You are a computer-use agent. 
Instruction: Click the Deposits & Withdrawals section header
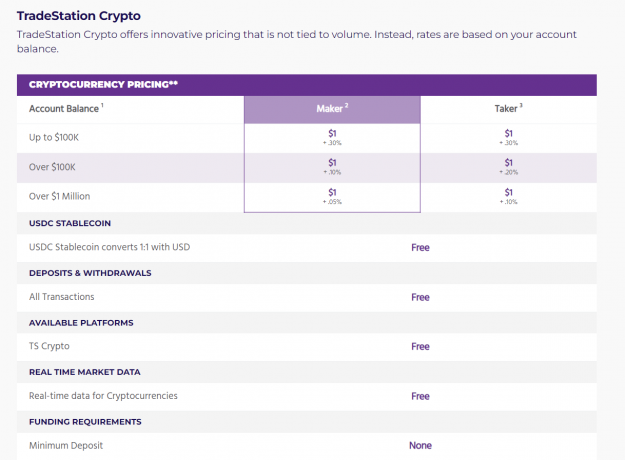(x=90, y=273)
